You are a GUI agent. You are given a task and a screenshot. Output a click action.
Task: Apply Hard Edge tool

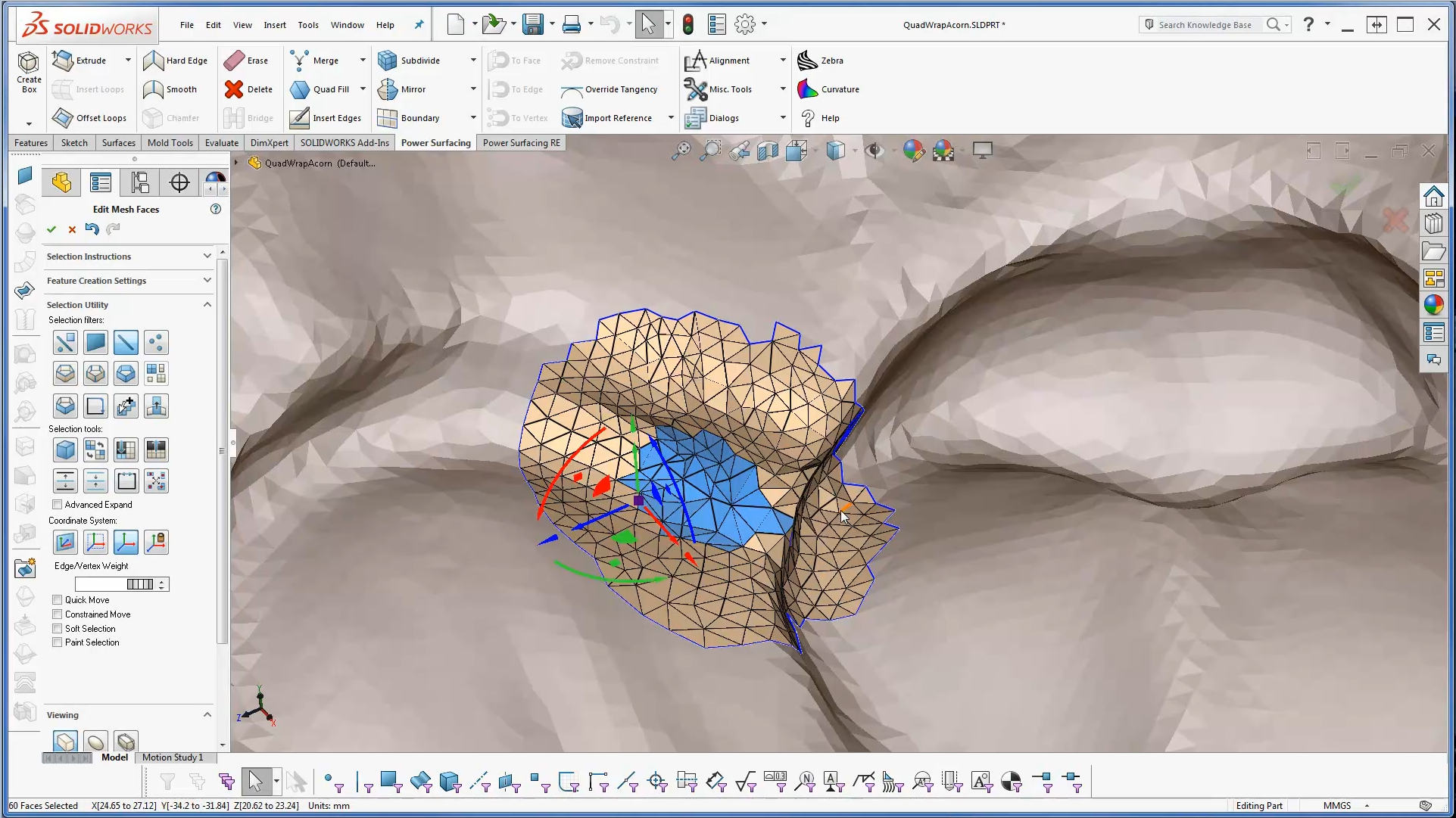[175, 61]
